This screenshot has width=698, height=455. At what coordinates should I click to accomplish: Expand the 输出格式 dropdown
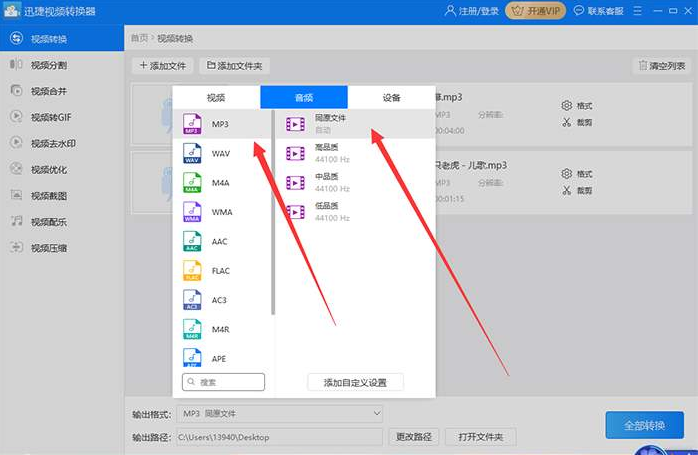[x=376, y=413]
